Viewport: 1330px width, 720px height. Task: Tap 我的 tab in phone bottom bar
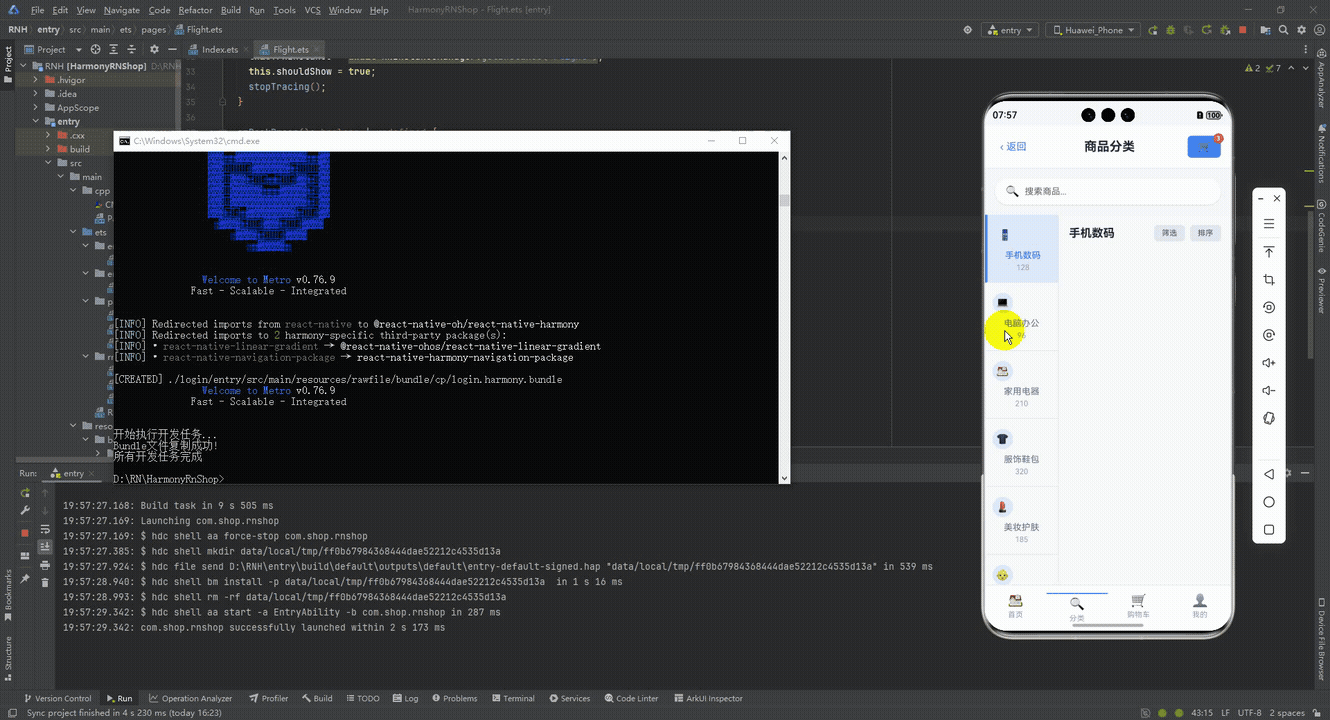coord(1200,606)
